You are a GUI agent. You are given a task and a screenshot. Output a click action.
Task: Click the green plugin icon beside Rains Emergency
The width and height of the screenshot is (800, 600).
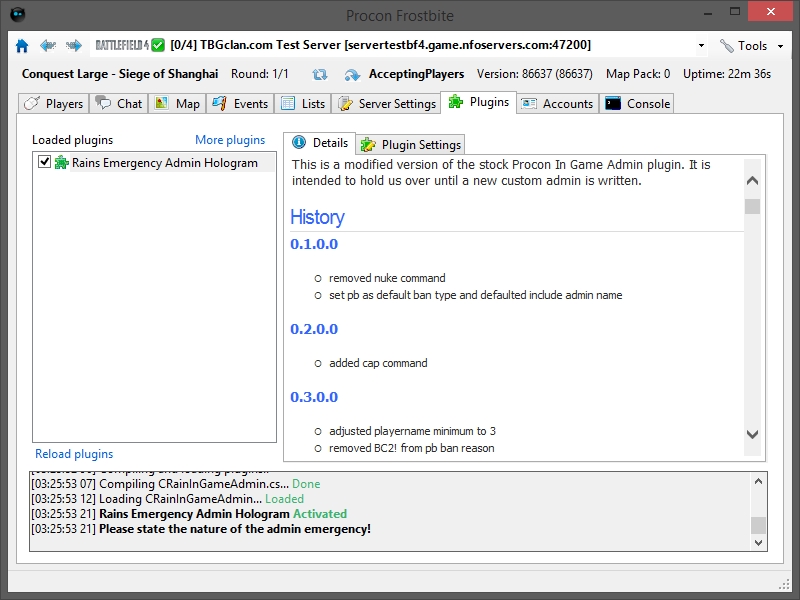[x=62, y=163]
